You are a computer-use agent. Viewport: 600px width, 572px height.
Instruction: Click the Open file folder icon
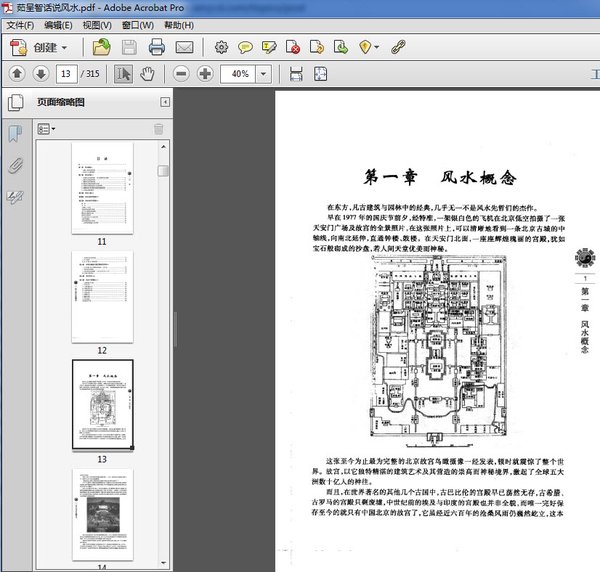(101, 47)
